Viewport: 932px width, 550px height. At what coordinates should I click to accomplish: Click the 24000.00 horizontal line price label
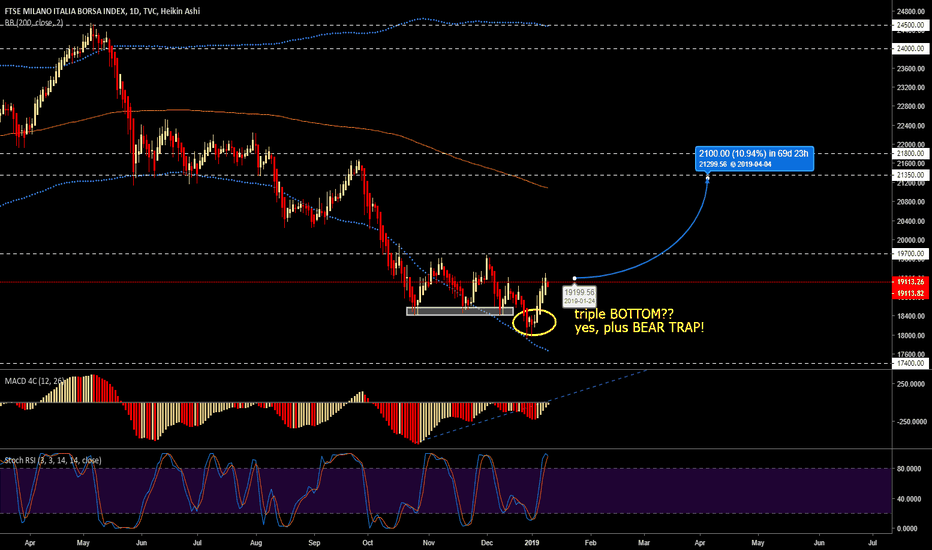(x=910, y=49)
